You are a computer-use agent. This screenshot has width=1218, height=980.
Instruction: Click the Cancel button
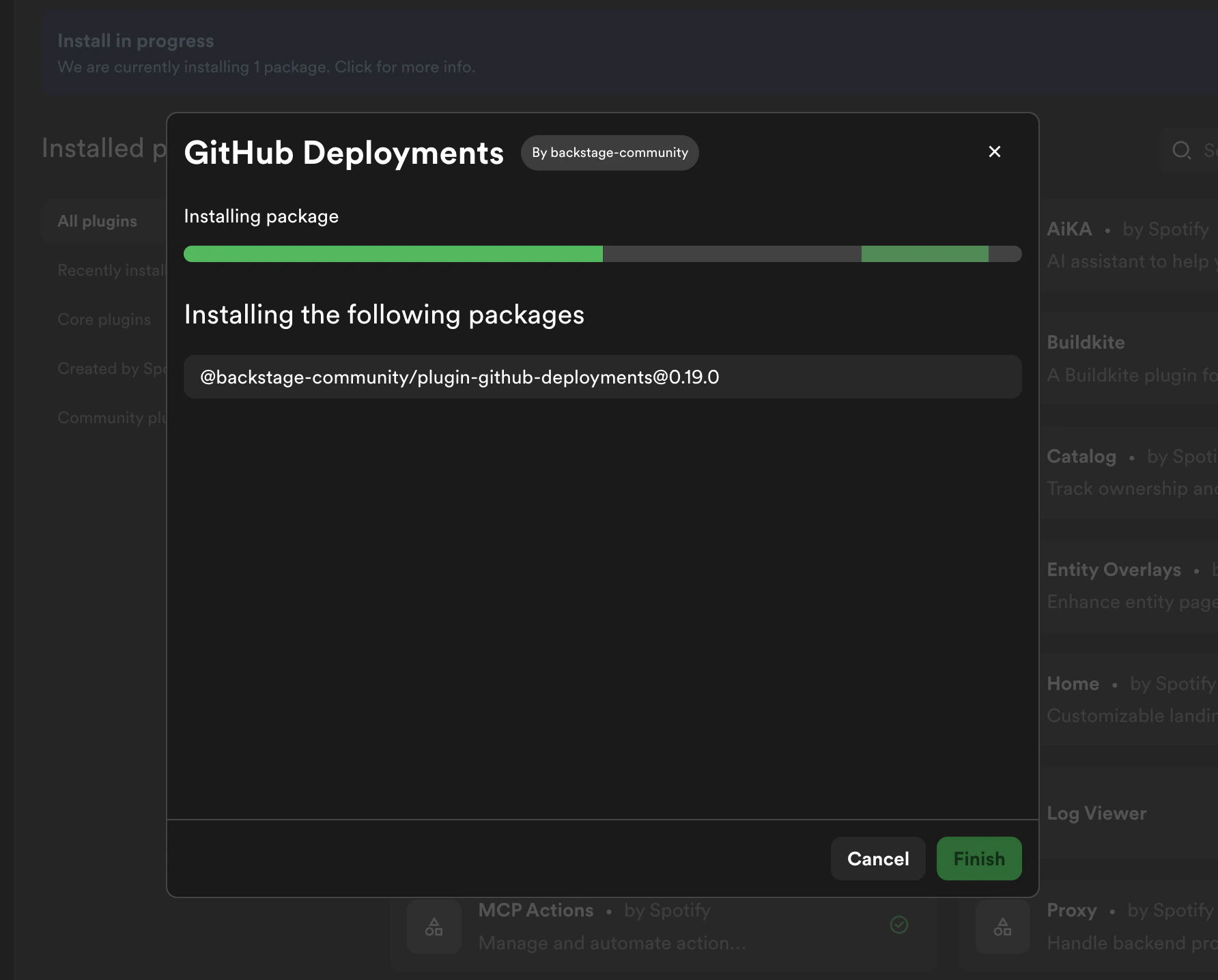(878, 859)
